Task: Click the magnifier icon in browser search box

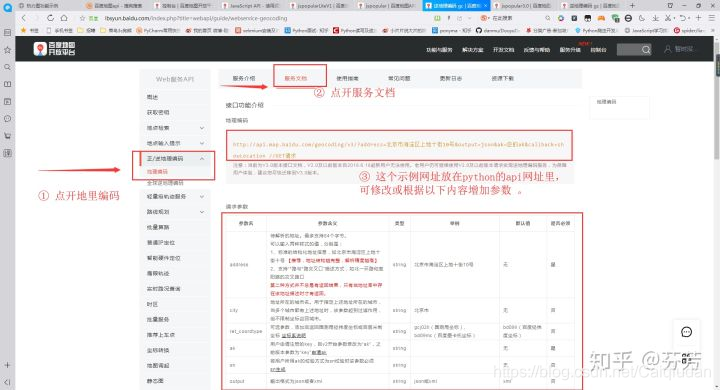Action: (548, 18)
